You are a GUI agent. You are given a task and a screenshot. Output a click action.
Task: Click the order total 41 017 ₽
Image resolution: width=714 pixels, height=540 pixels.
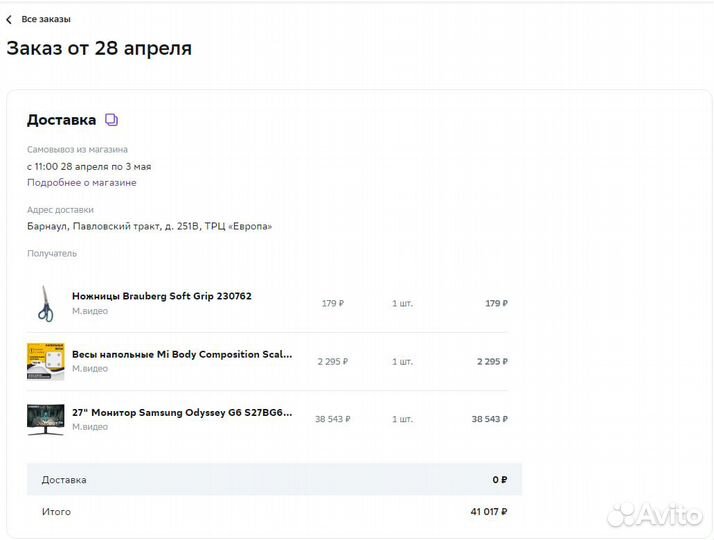click(x=489, y=512)
